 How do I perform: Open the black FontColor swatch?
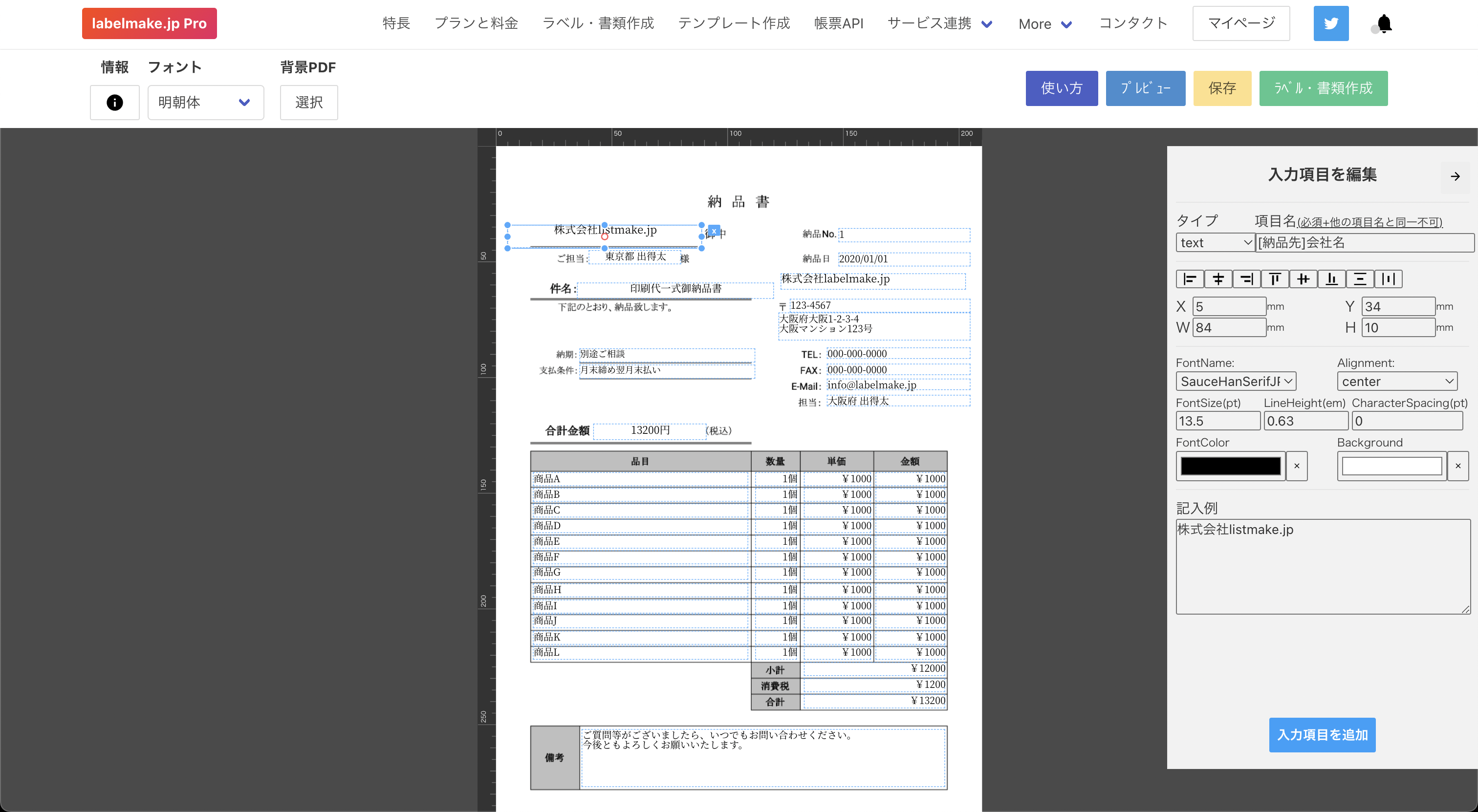[1230, 466]
